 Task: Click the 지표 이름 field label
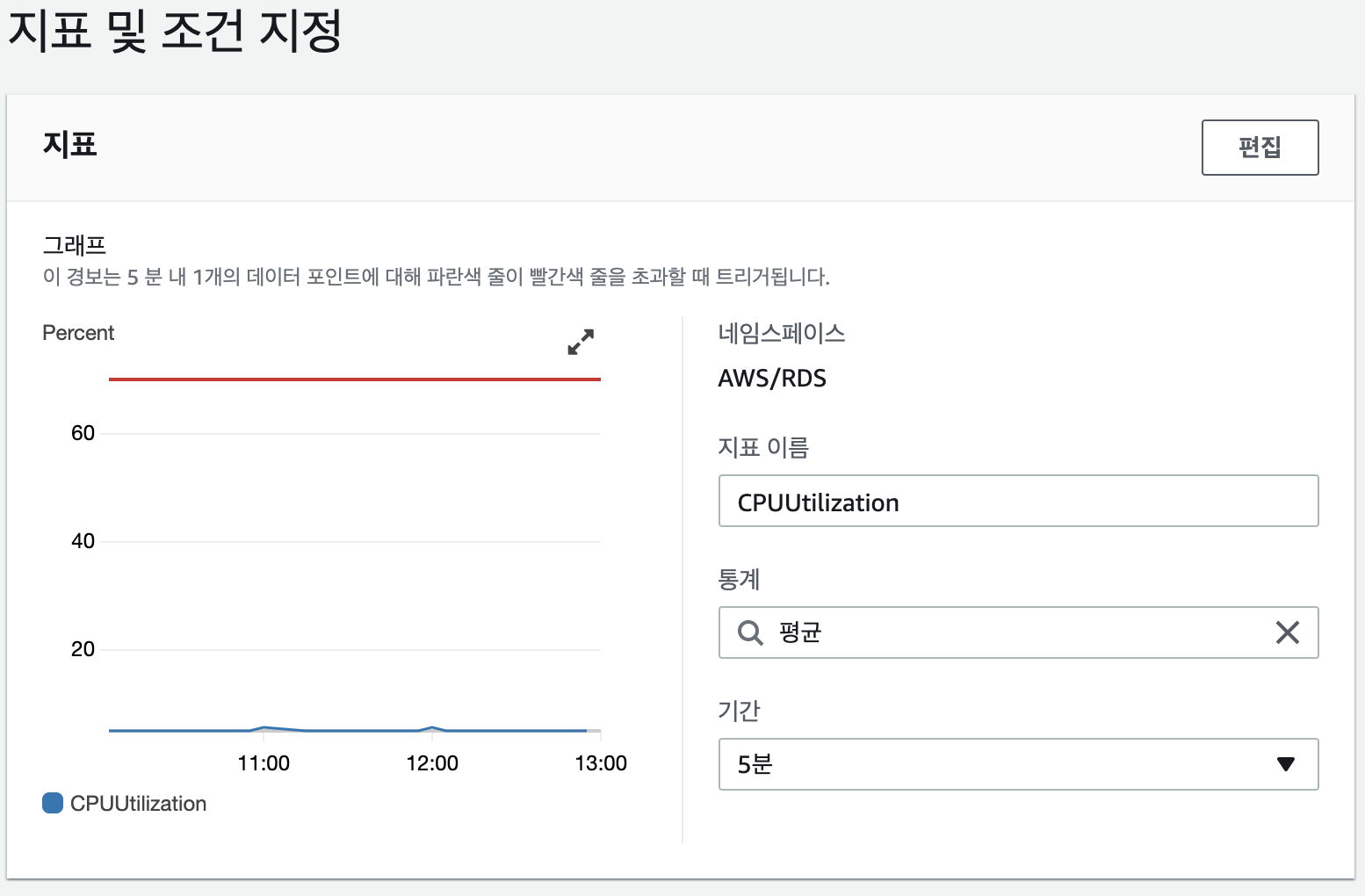pos(763,448)
